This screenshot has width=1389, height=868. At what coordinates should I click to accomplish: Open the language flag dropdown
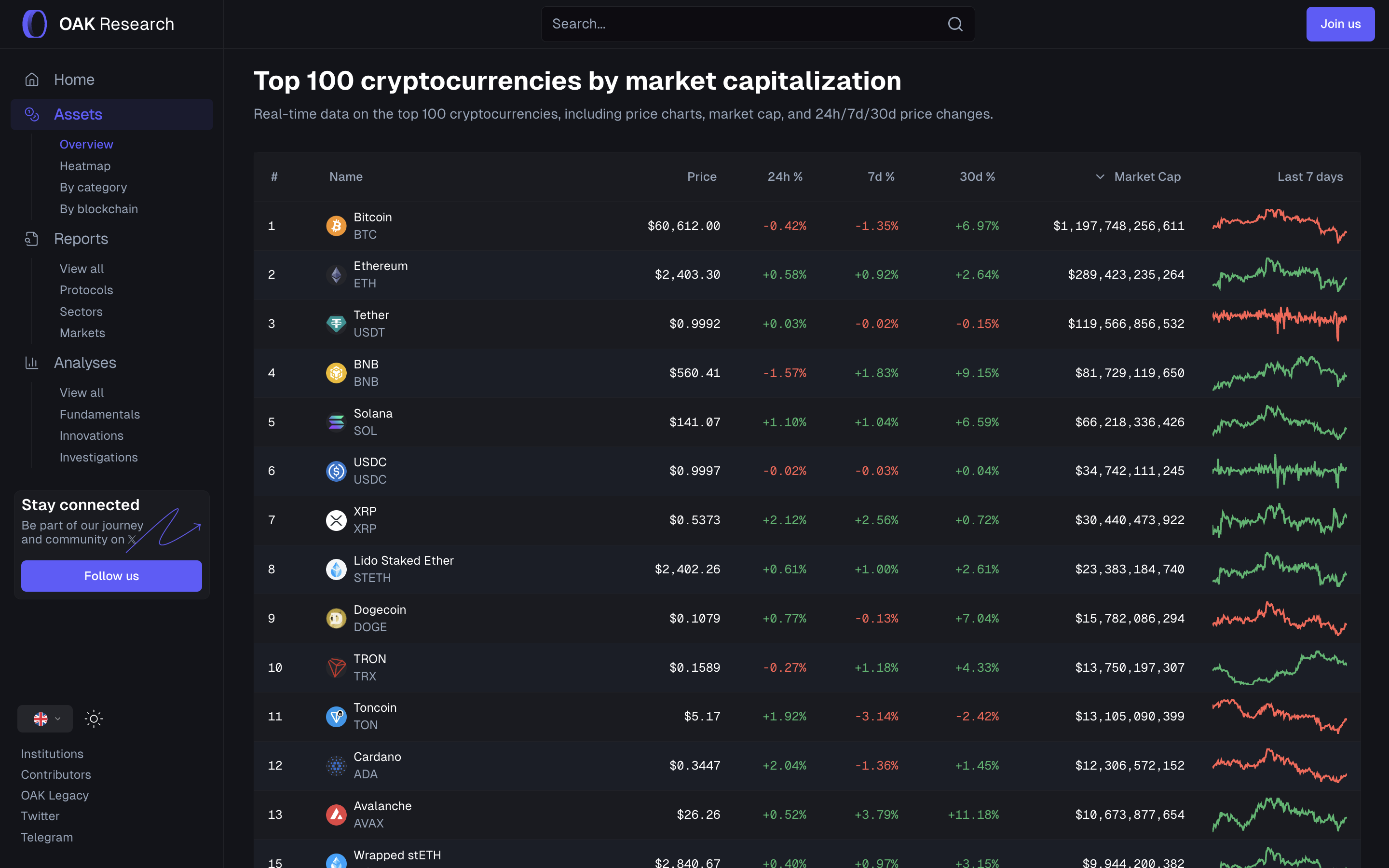click(x=45, y=719)
